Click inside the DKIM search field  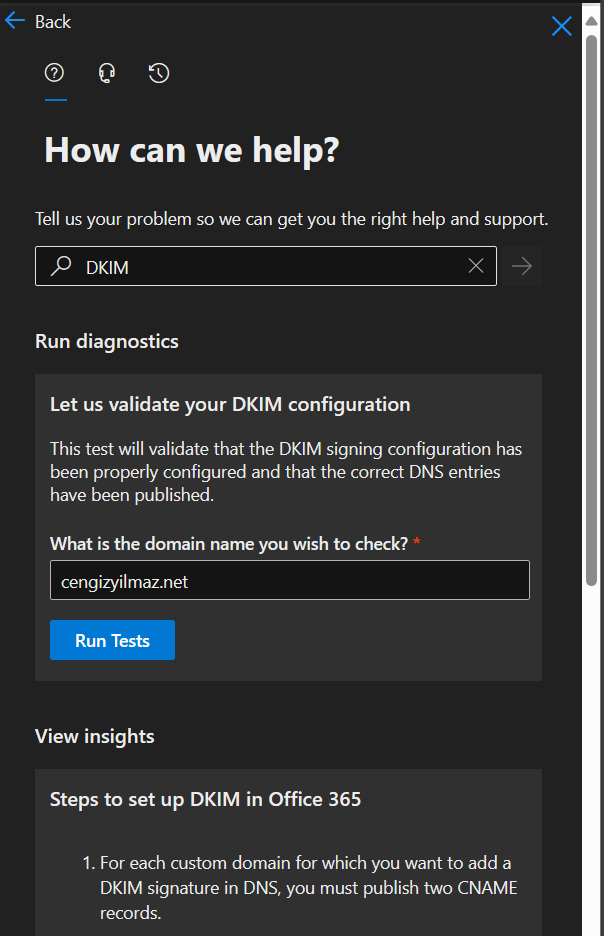(270, 266)
